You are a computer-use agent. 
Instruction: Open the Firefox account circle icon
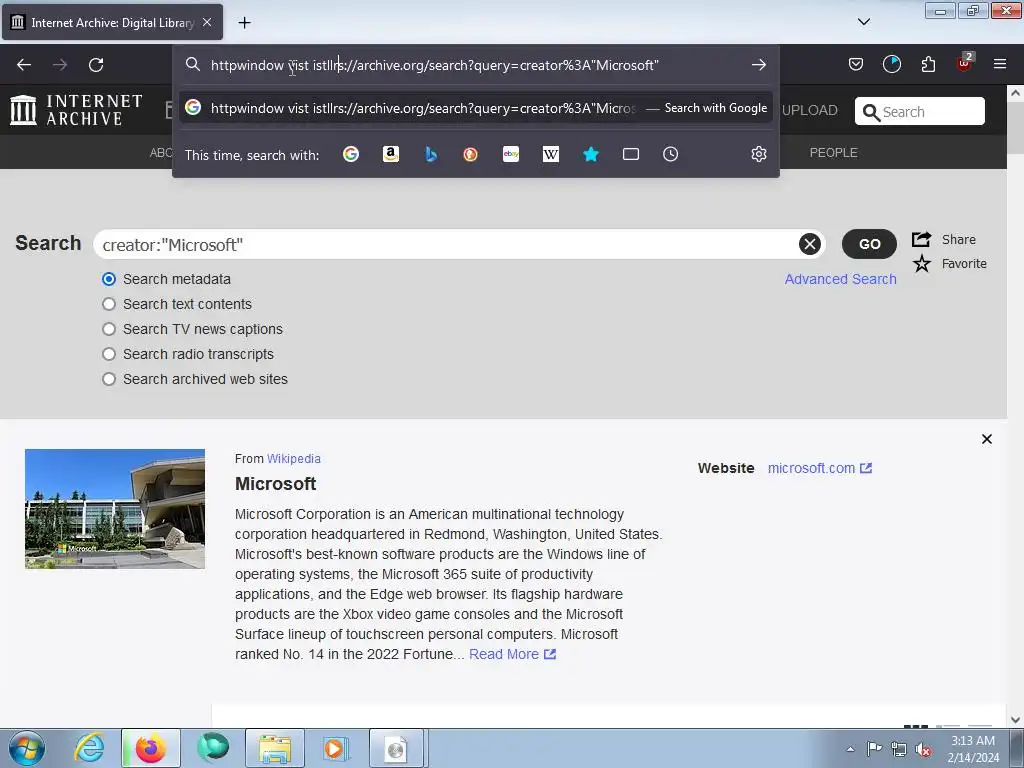(x=891, y=65)
